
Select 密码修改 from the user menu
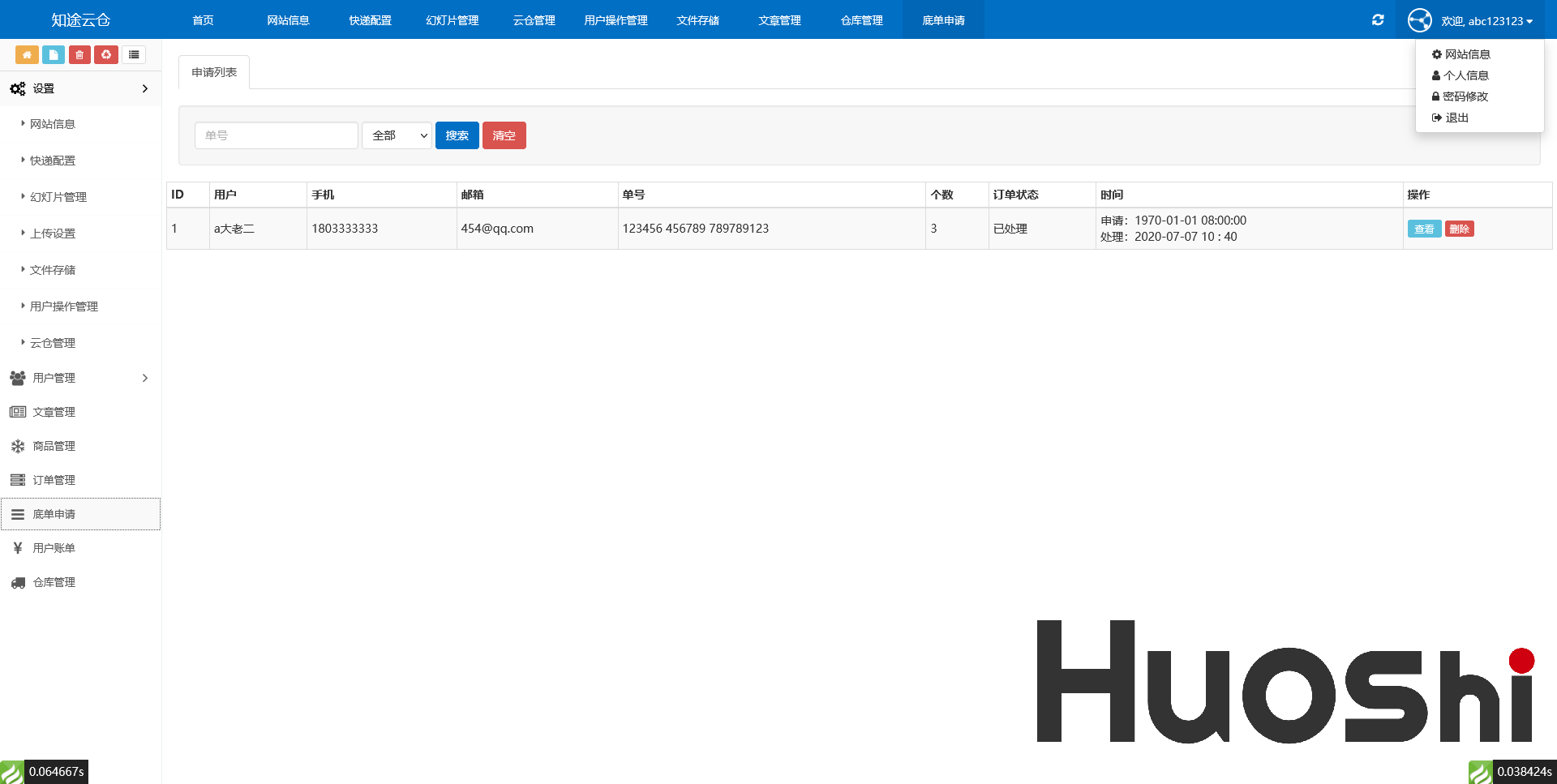click(1465, 96)
